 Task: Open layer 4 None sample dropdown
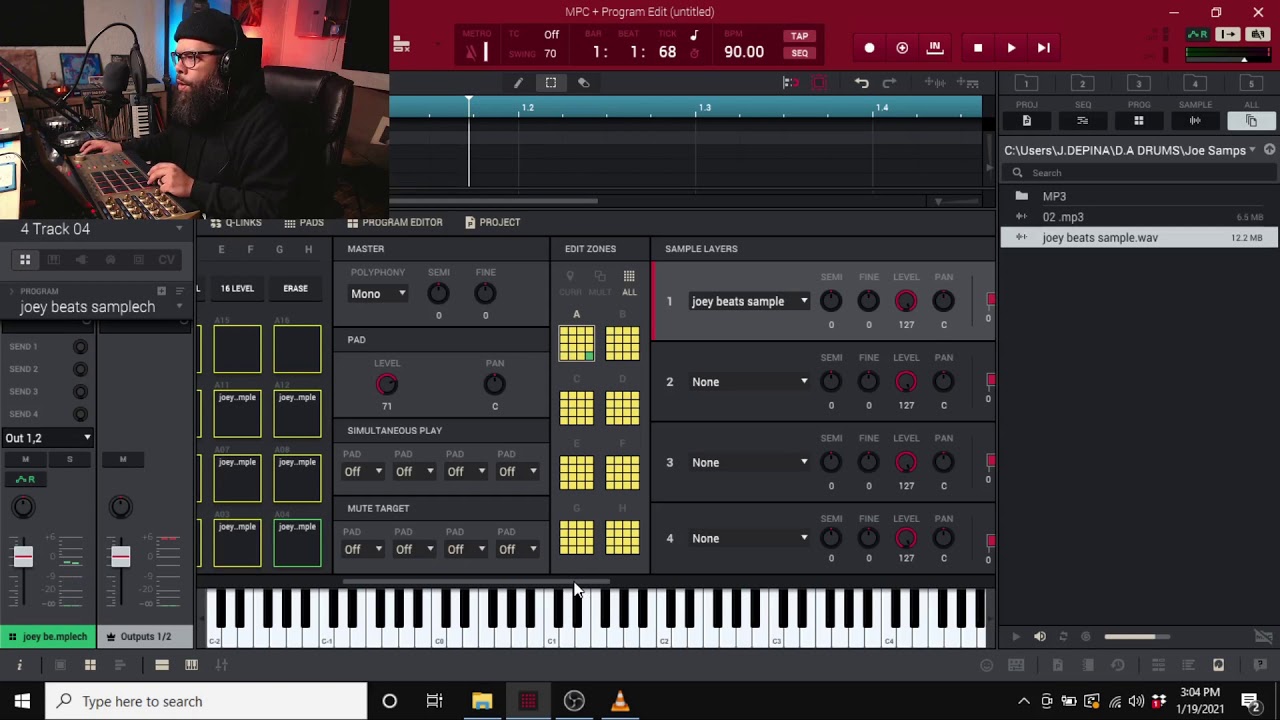[749, 538]
